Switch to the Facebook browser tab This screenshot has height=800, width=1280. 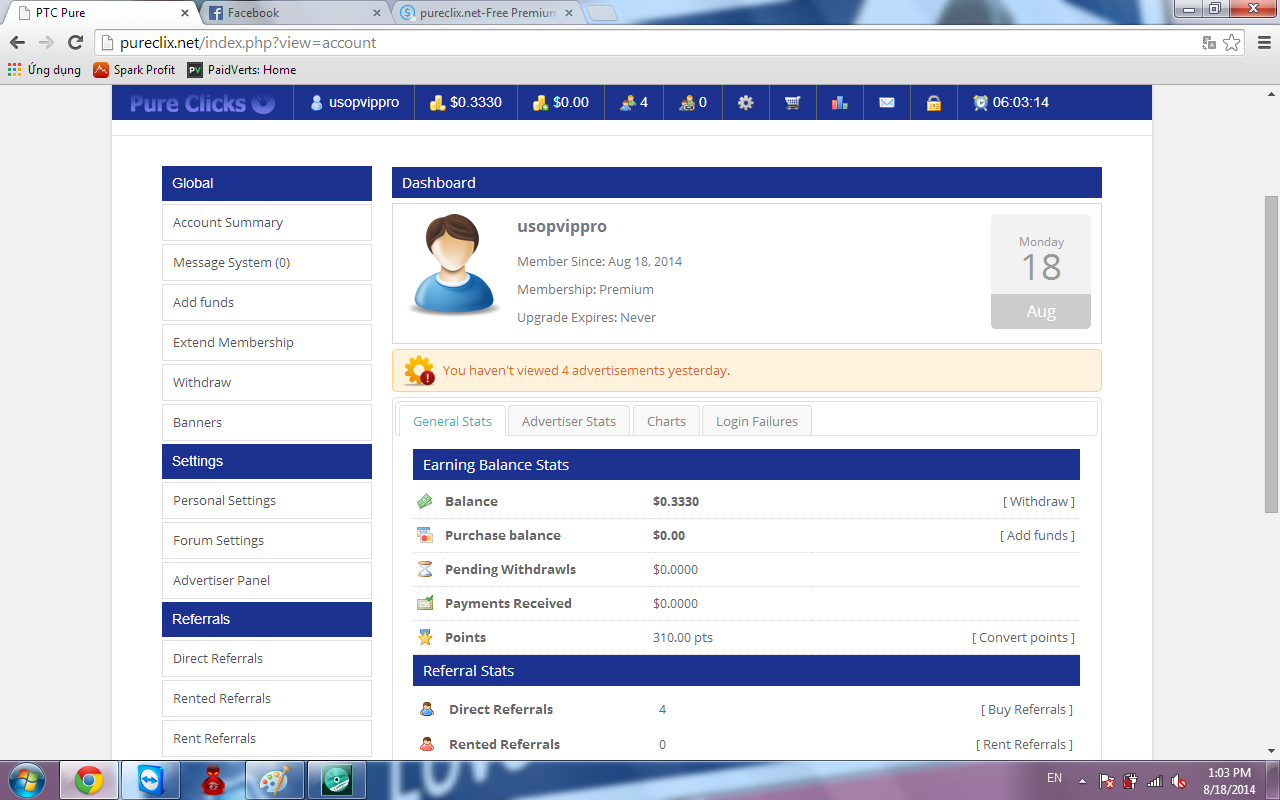tap(290, 13)
